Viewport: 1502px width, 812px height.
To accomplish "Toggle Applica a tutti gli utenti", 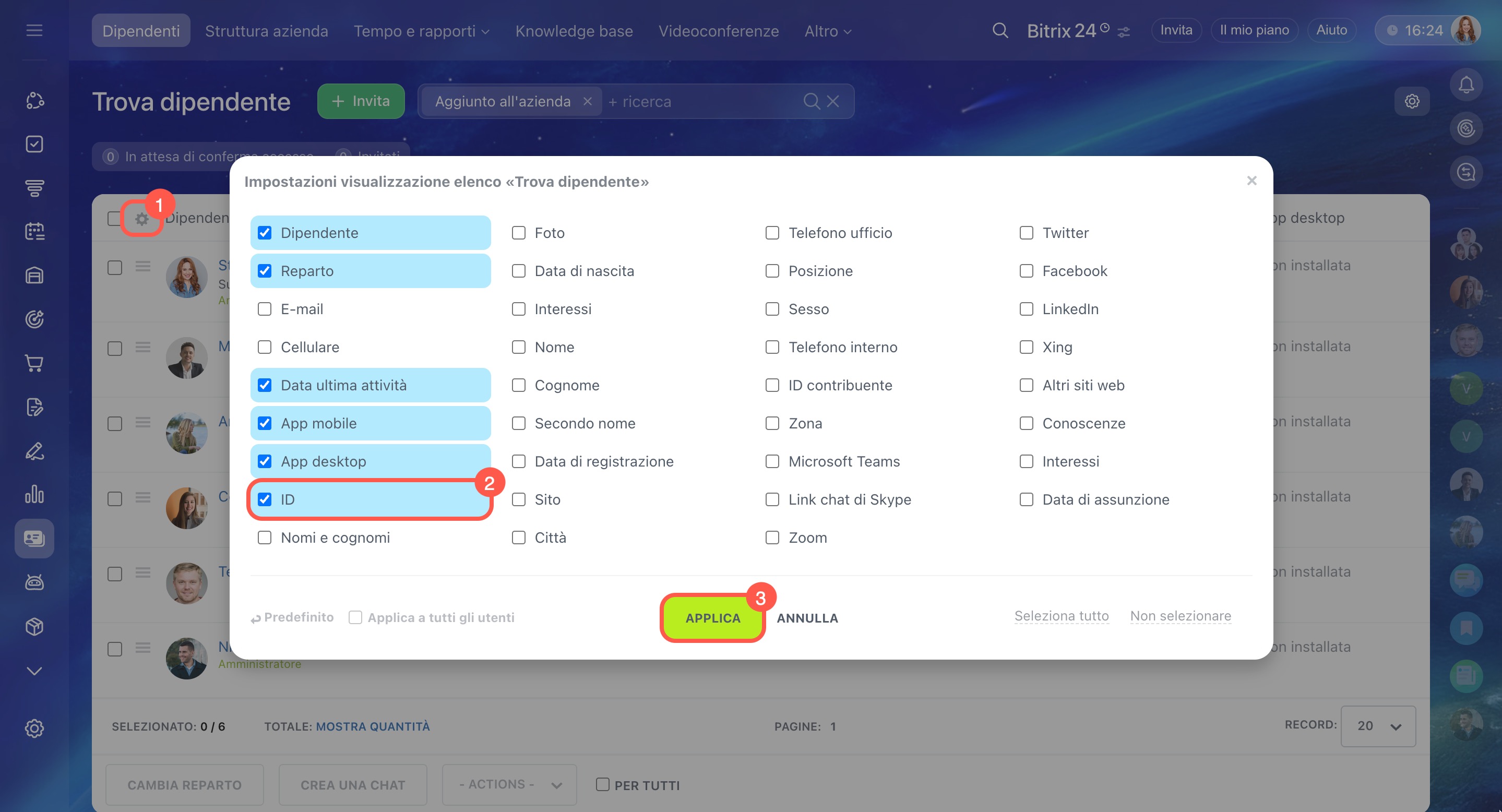I will (355, 617).
